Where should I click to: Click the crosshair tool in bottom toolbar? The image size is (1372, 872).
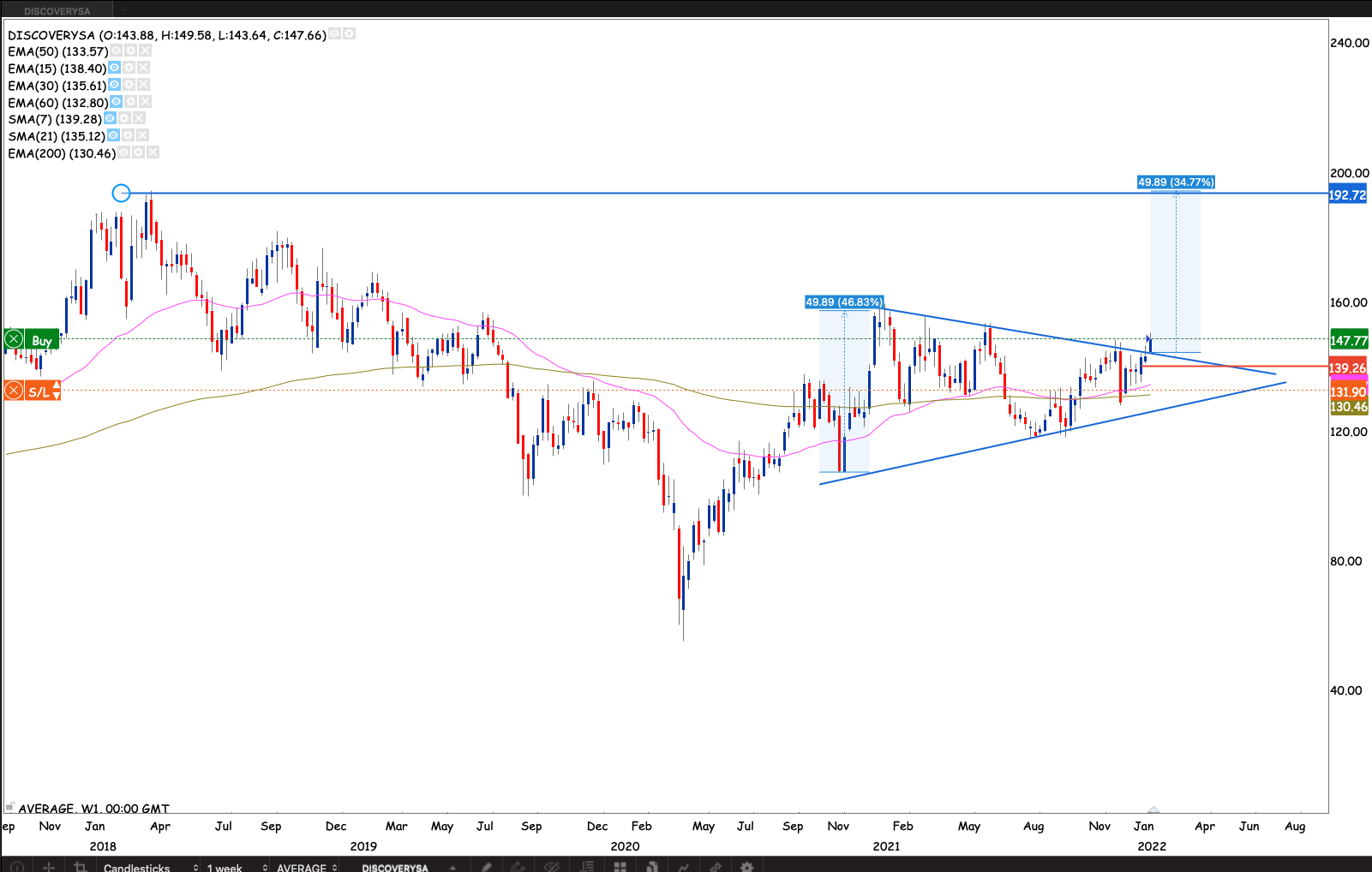pyautogui.click(x=49, y=867)
